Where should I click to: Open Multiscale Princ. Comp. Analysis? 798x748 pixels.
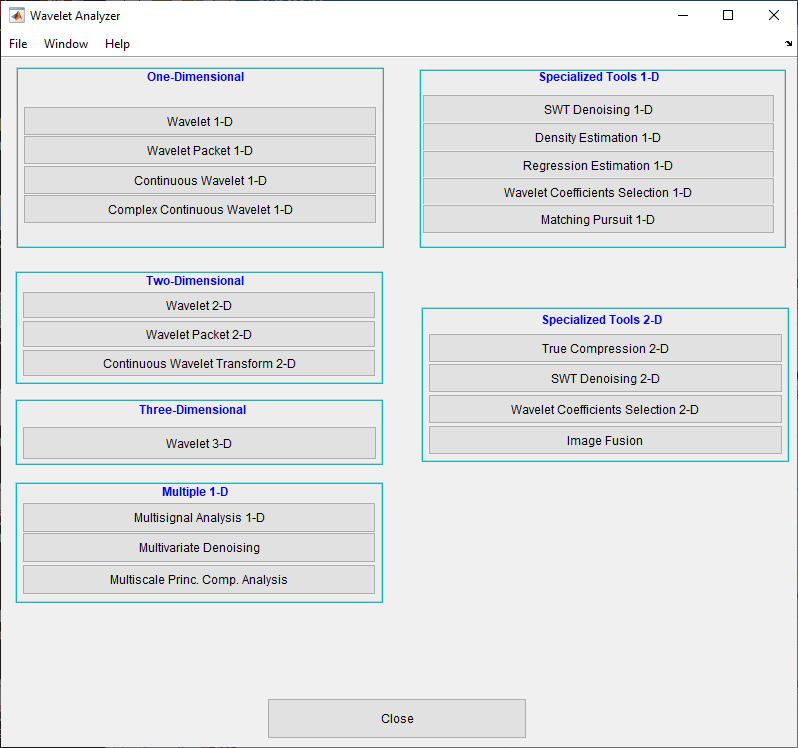[x=198, y=580]
